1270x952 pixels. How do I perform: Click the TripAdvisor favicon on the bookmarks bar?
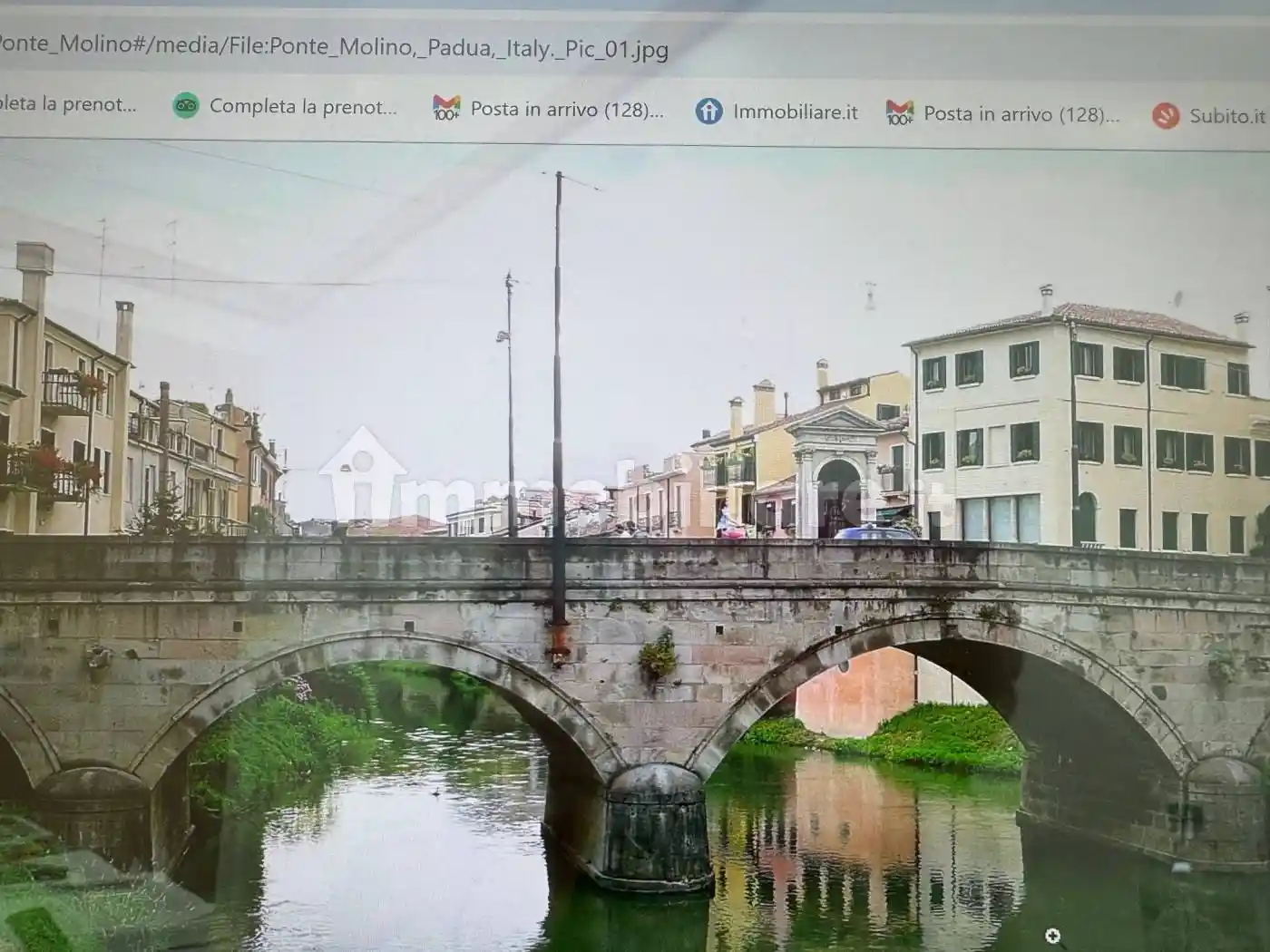point(186,105)
